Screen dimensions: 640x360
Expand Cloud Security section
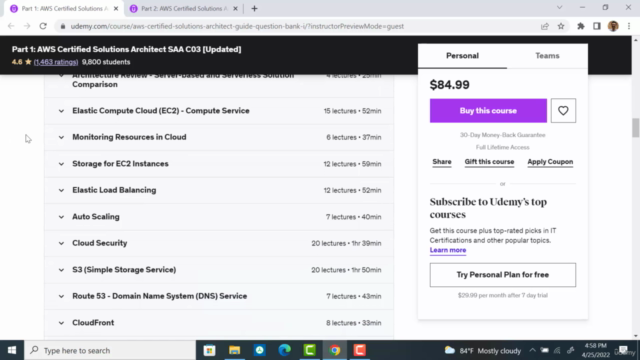click(61, 243)
